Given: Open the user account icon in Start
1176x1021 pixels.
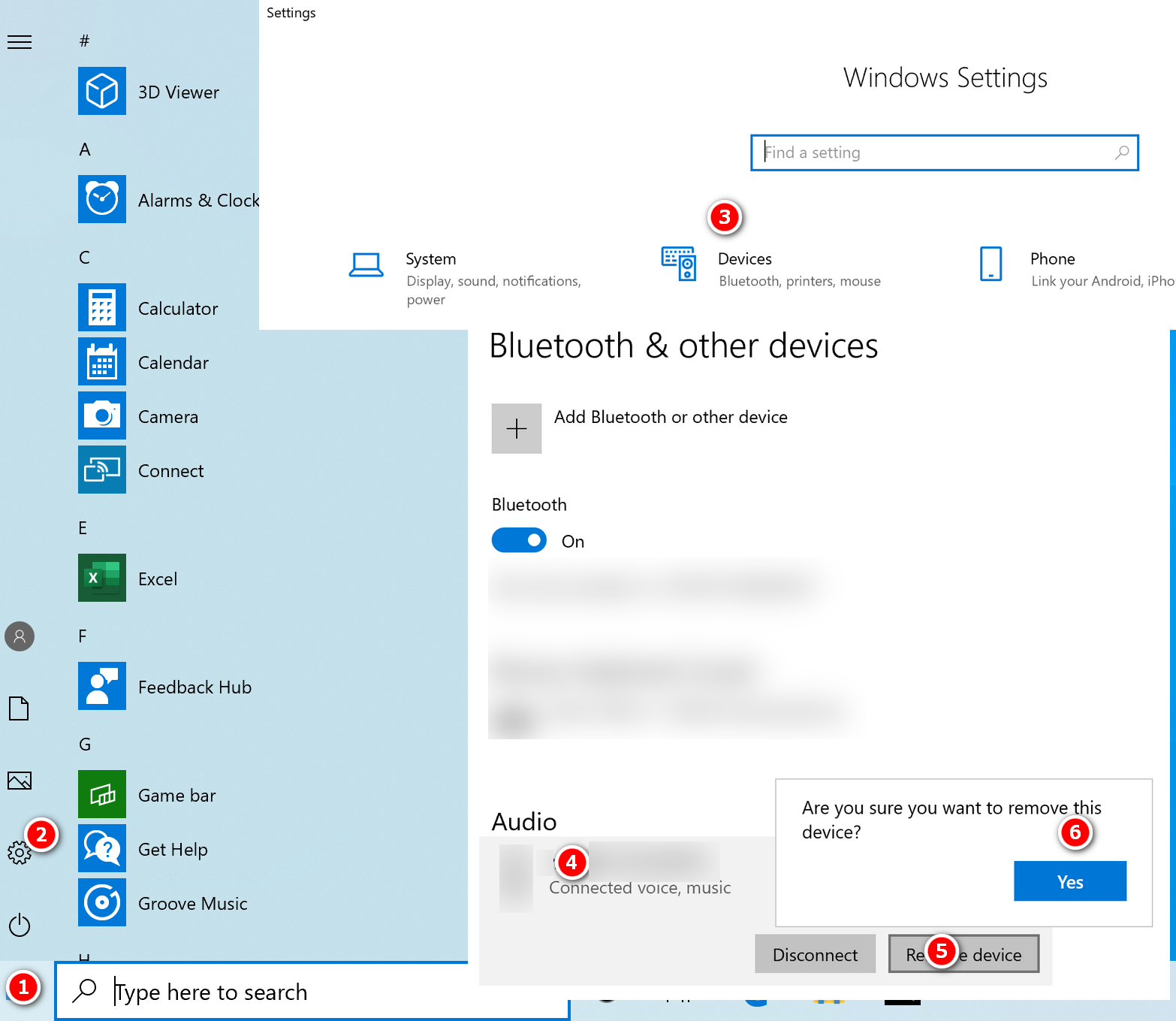Looking at the screenshot, I should click(x=20, y=636).
